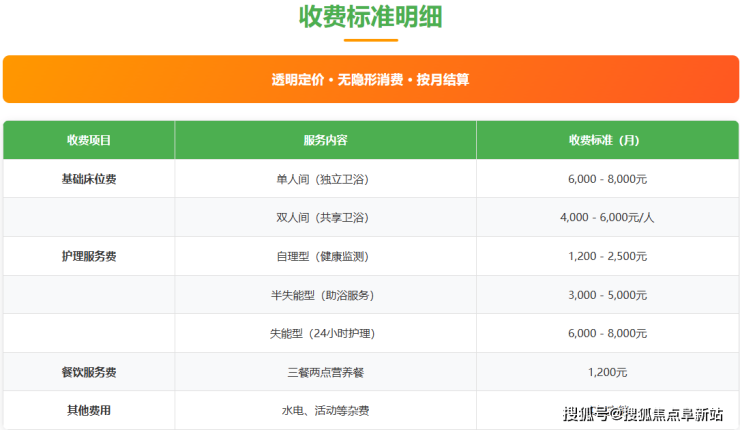Click the 餐饮服务费 row label

tap(89, 372)
